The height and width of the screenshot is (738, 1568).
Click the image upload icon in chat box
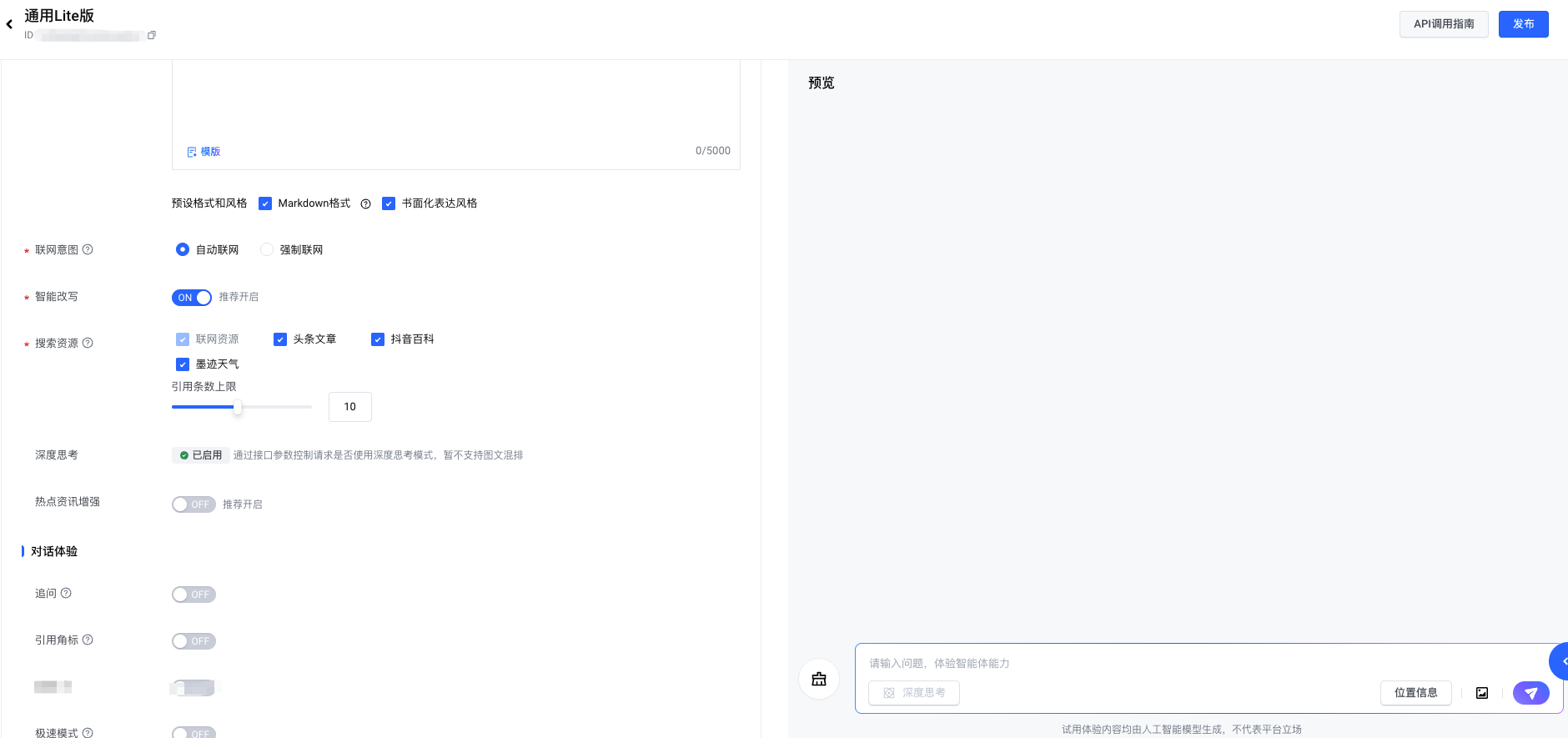1482,693
